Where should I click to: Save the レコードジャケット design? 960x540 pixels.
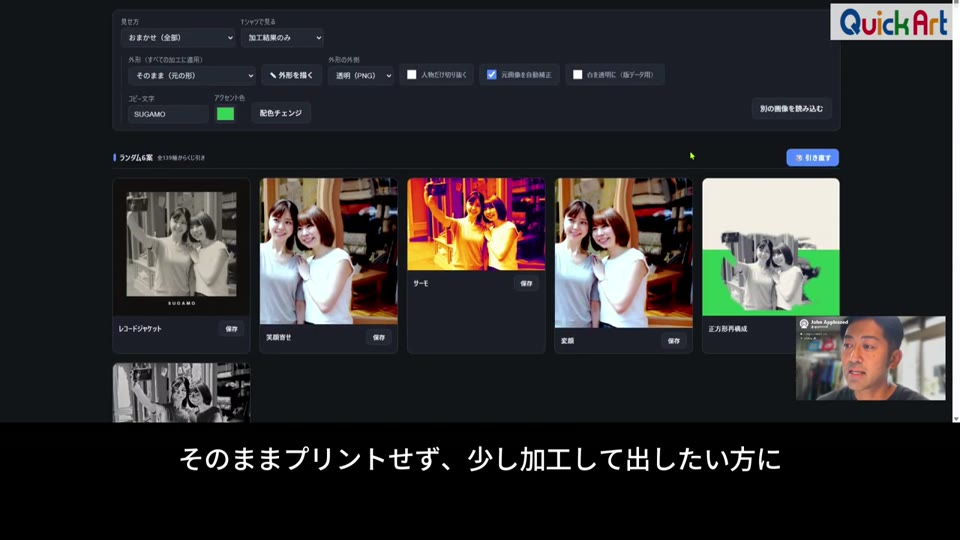tap(231, 329)
